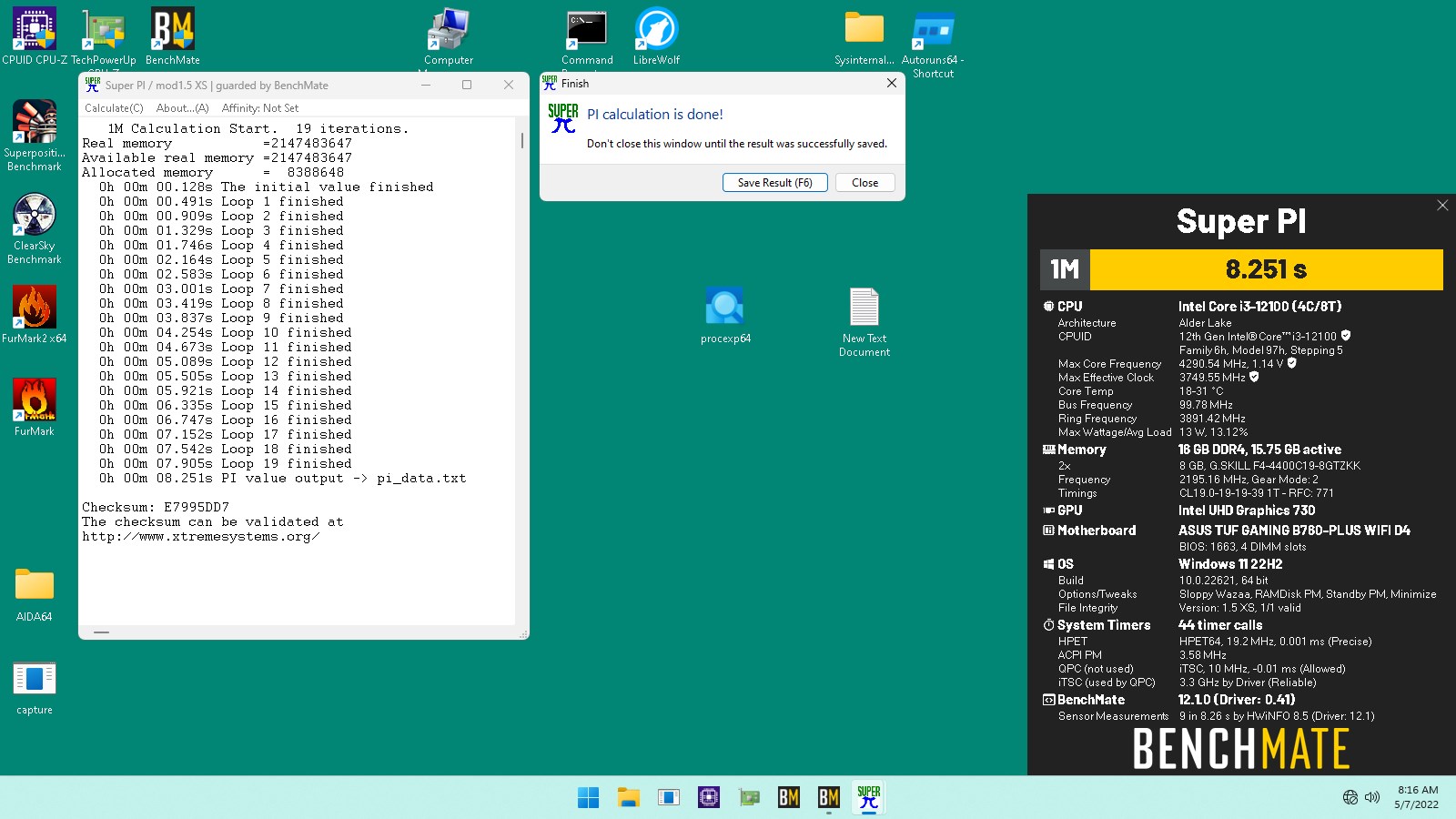Click the xtremesystems.org URL text
This screenshot has height=819, width=1456.
[200, 537]
